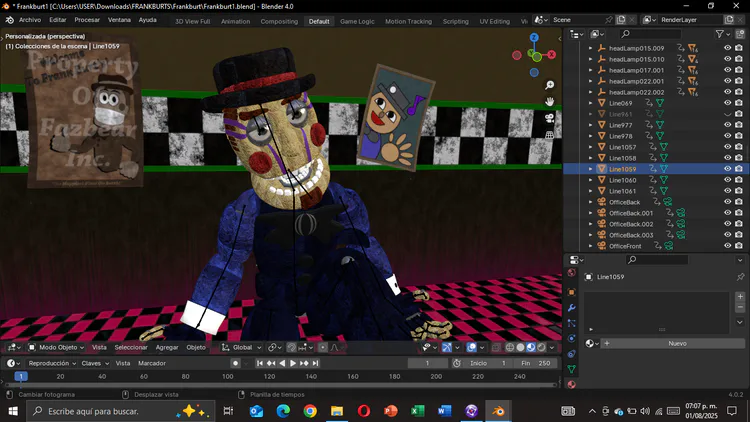The height and width of the screenshot is (422, 750).
Task: Open the Reproducción playback dropdown
Action: [x=52, y=363]
